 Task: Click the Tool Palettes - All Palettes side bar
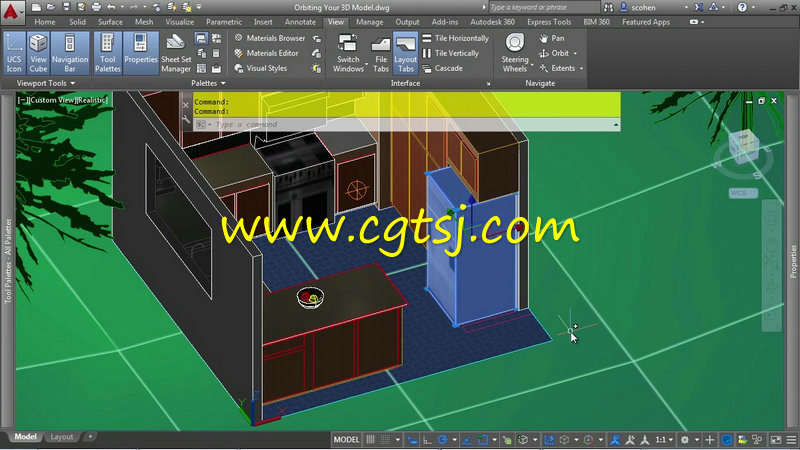(x=8, y=260)
